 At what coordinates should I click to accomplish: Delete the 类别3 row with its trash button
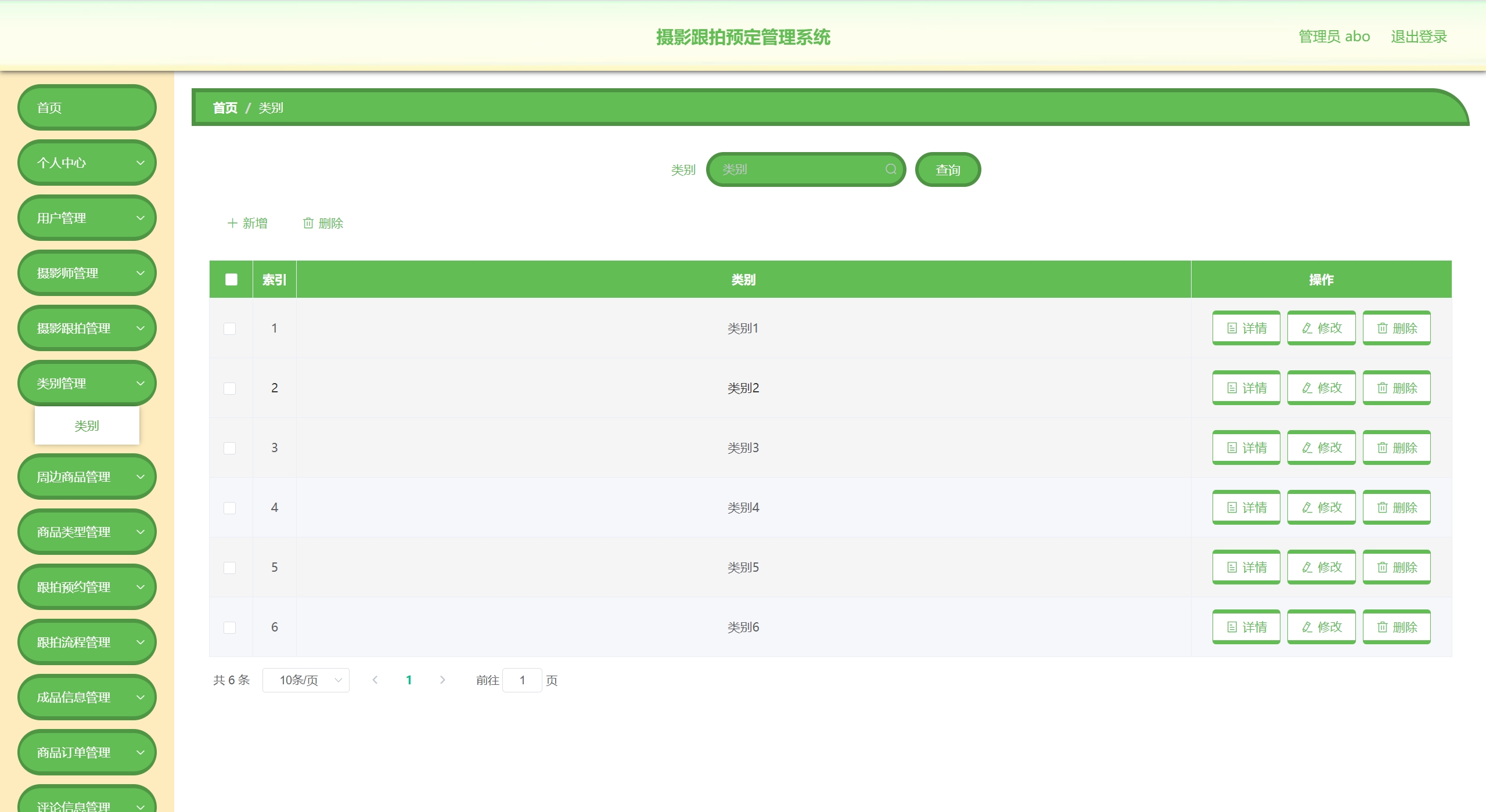point(1396,447)
